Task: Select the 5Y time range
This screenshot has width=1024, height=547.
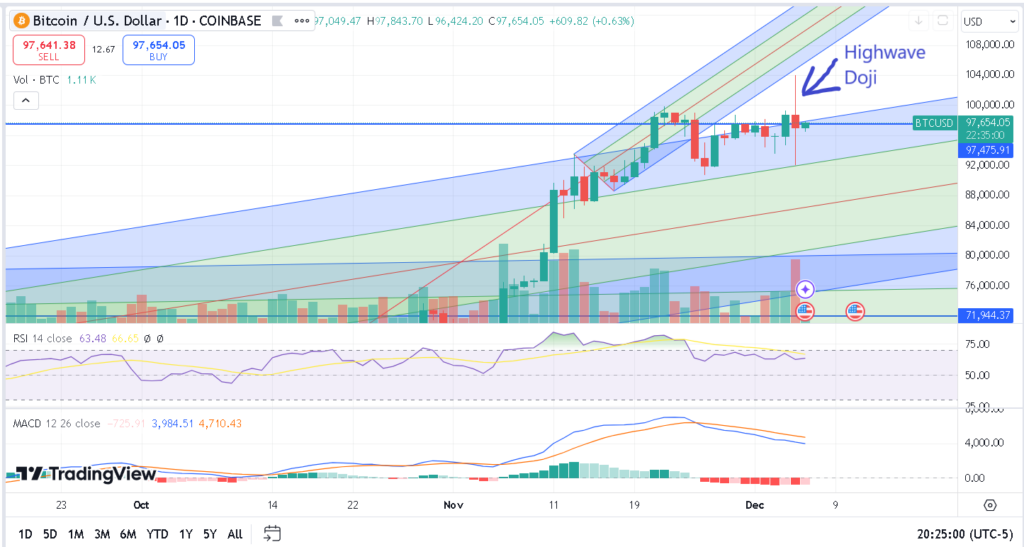Action: coord(210,534)
